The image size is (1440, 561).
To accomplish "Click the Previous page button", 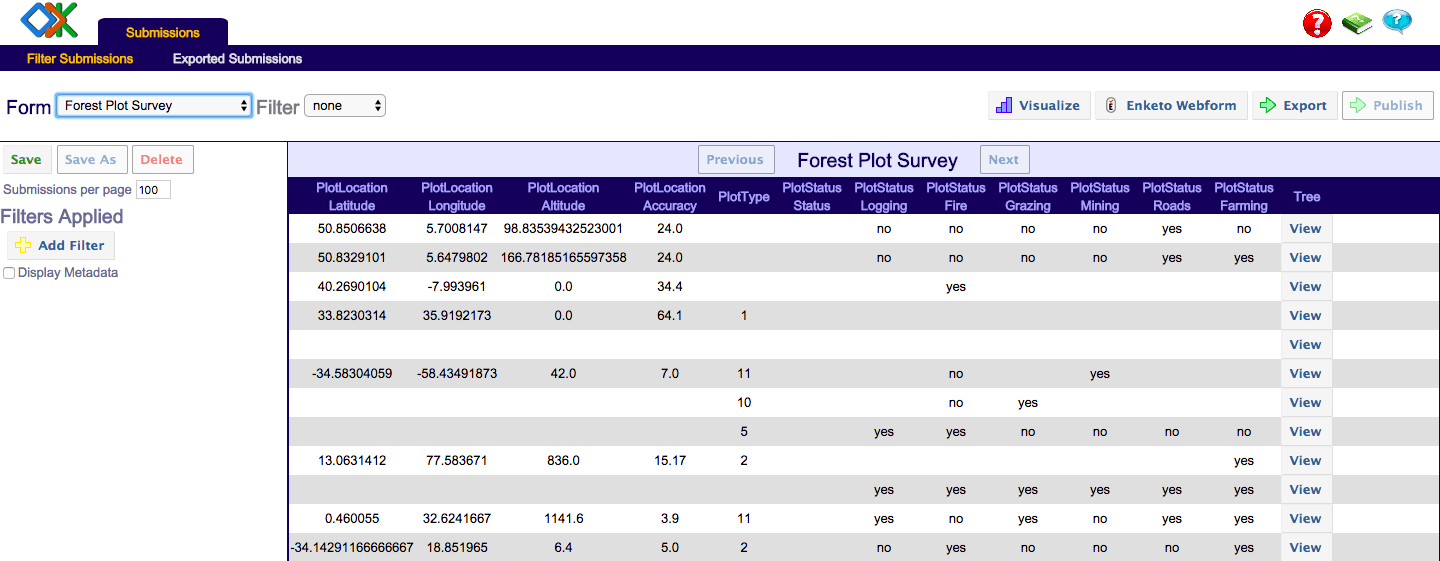I will (x=735, y=159).
